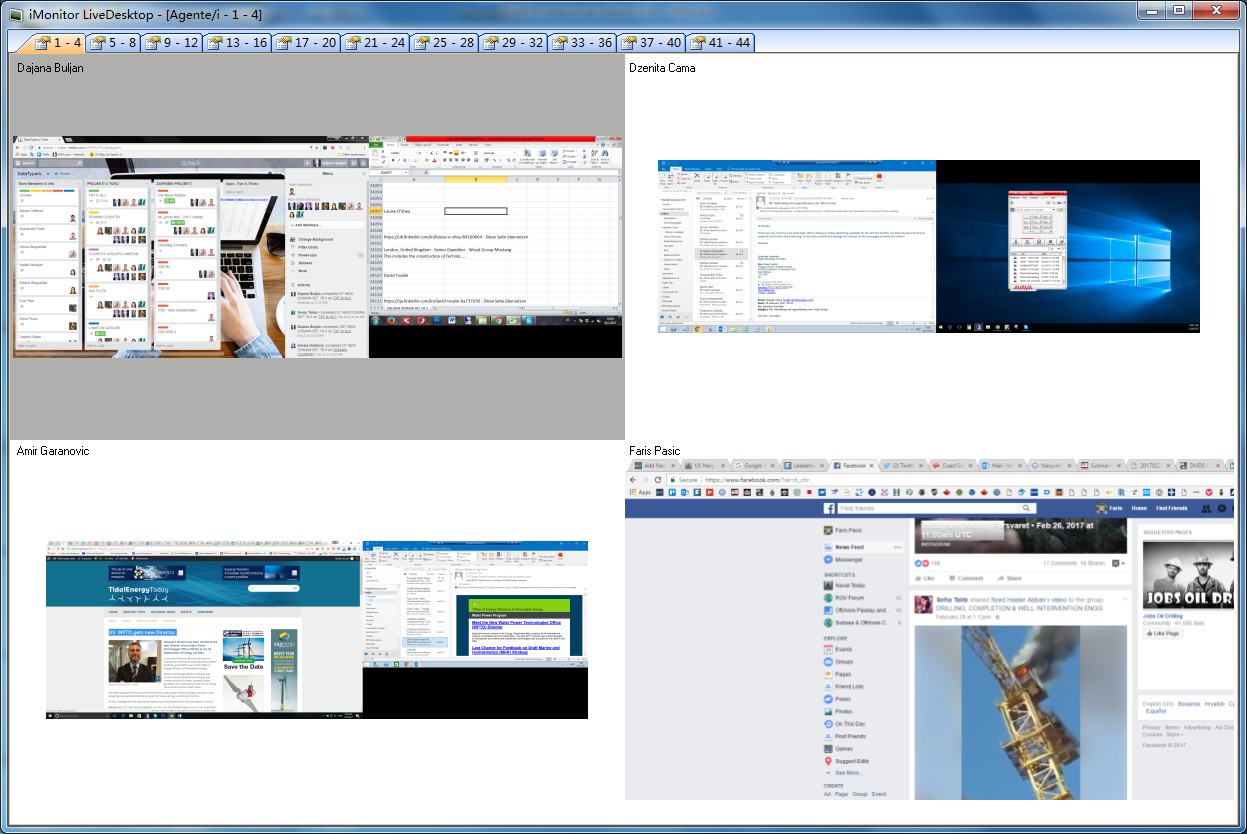
Task: Select Amir Garanovic's screen thumbnail
Action: (x=316, y=628)
